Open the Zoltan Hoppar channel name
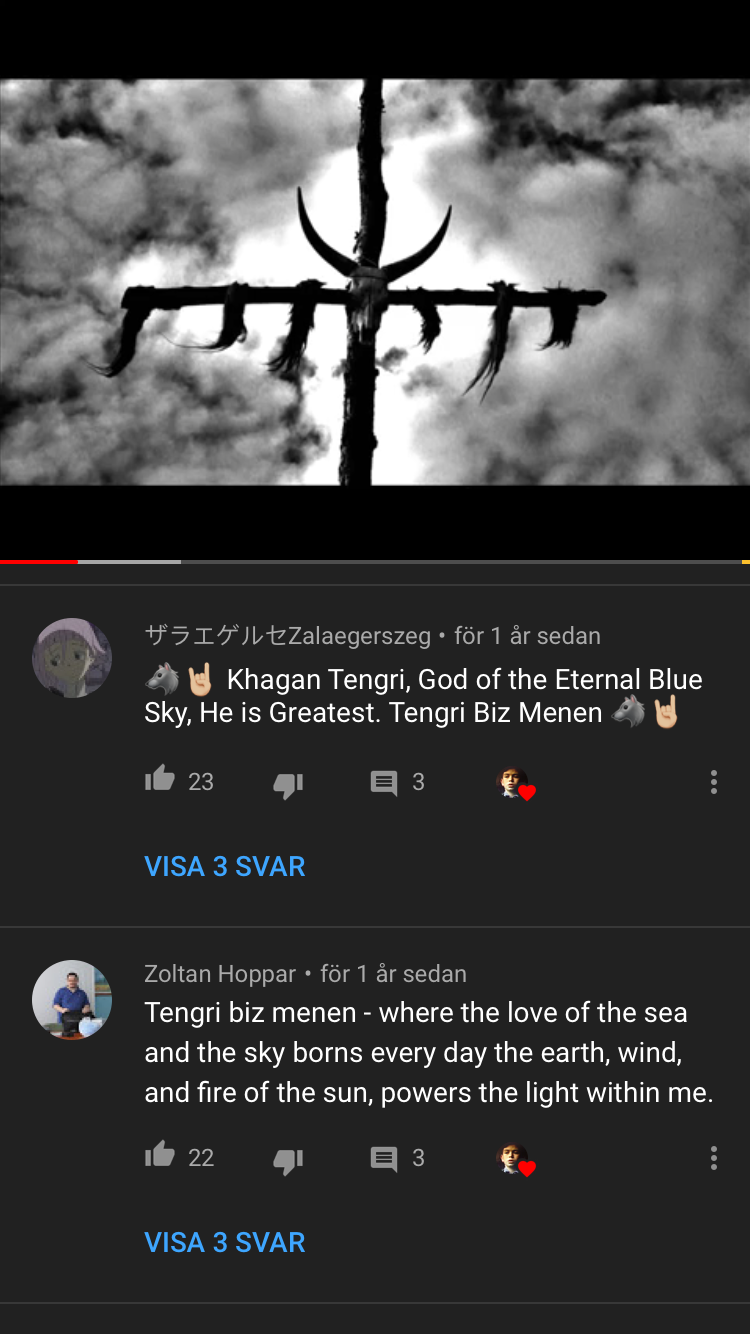 coord(220,974)
